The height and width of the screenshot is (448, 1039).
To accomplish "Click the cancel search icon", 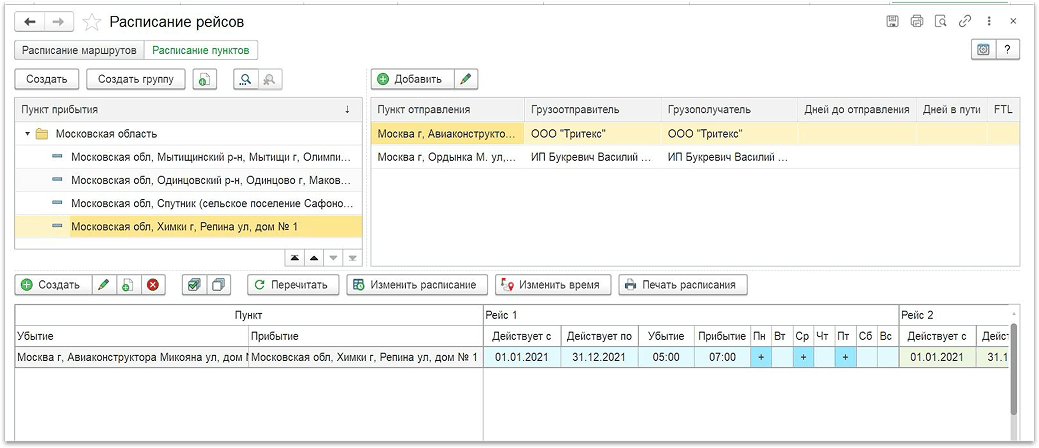I will [270, 80].
